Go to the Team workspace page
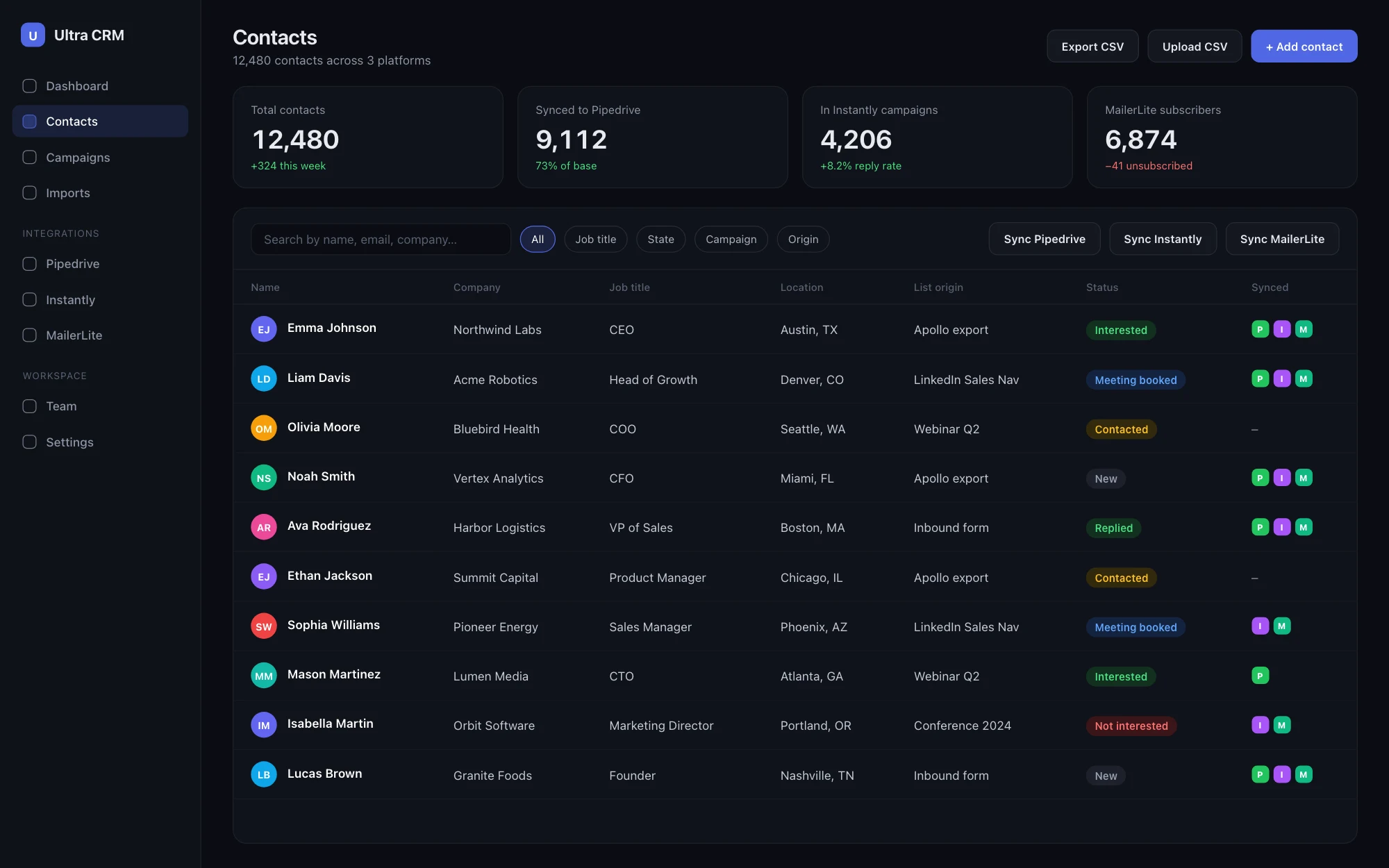1389x868 pixels. [100, 406]
